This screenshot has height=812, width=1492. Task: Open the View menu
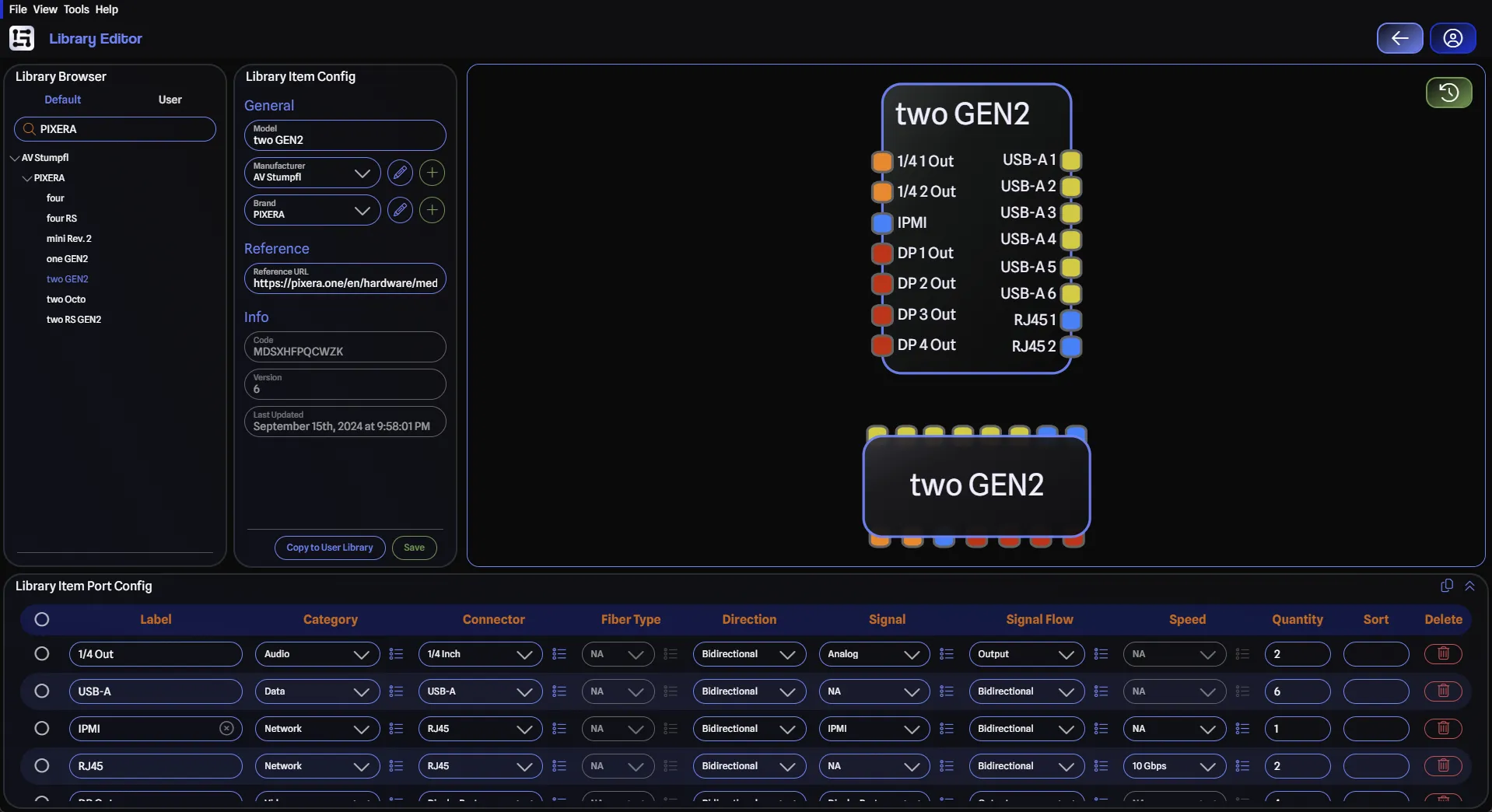[45, 9]
